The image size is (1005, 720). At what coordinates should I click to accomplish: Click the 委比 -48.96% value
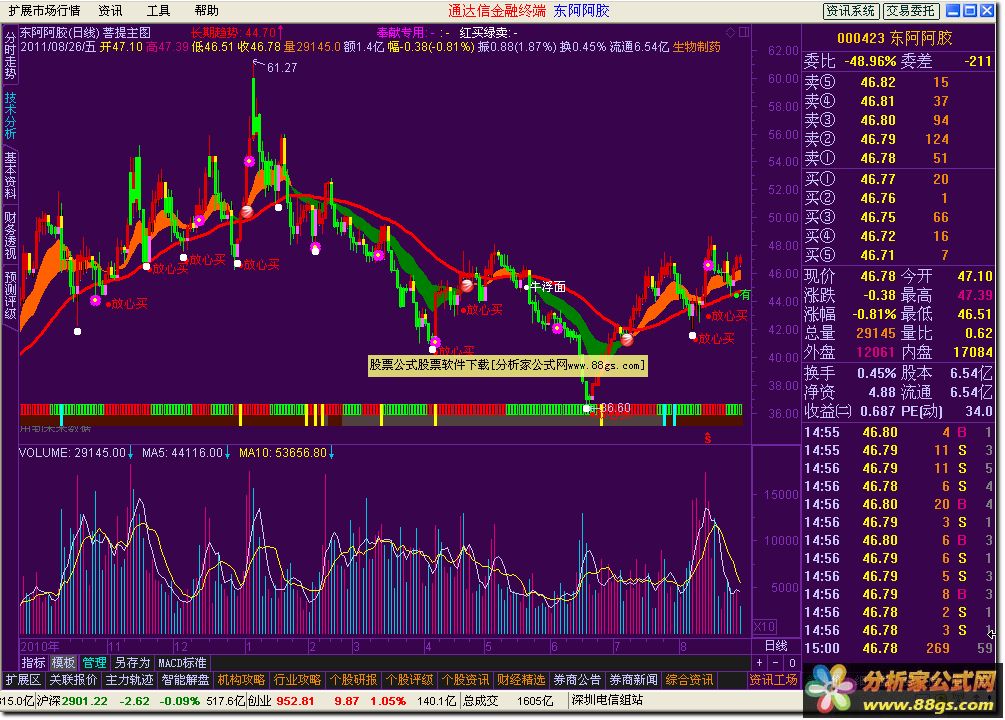pyautogui.click(x=870, y=62)
